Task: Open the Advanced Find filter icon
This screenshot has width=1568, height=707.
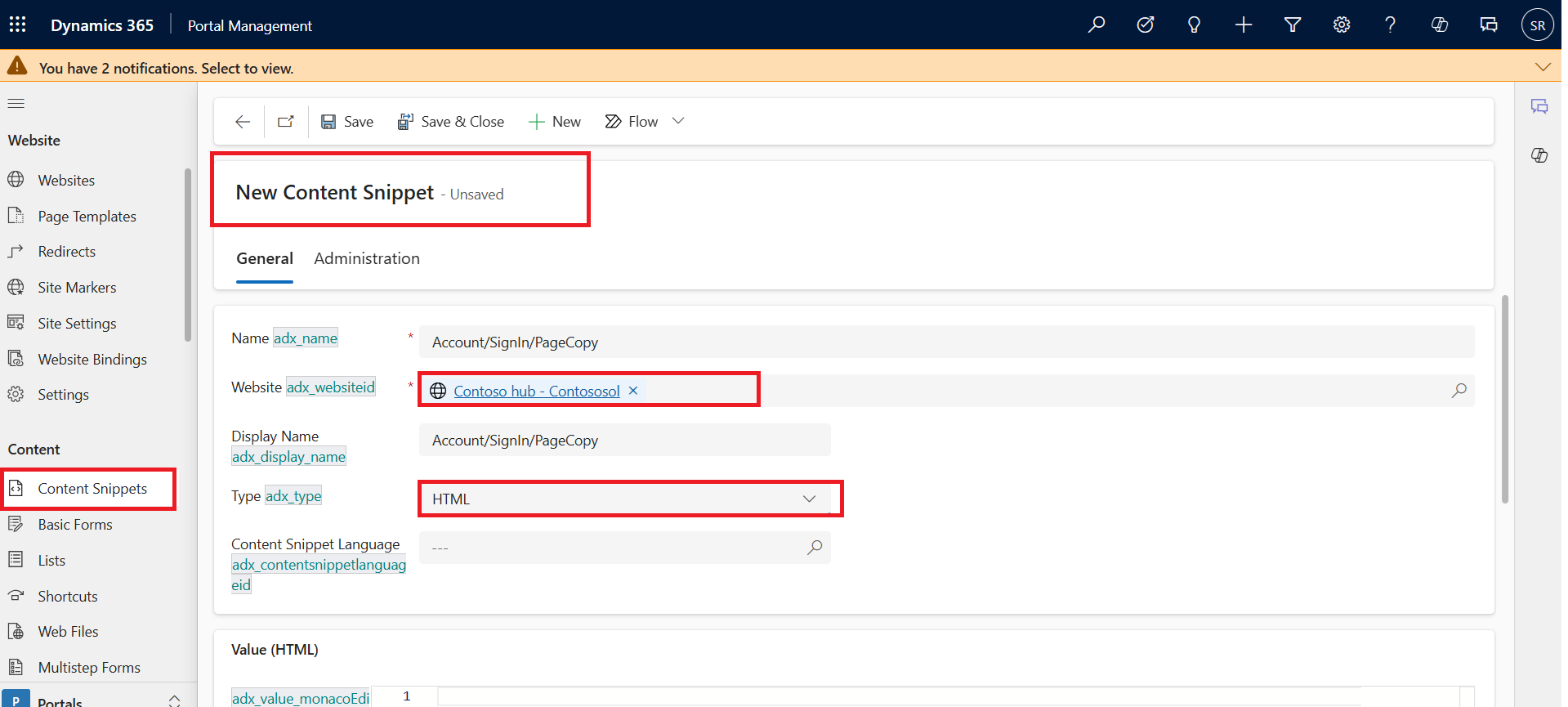Action: click(1293, 25)
